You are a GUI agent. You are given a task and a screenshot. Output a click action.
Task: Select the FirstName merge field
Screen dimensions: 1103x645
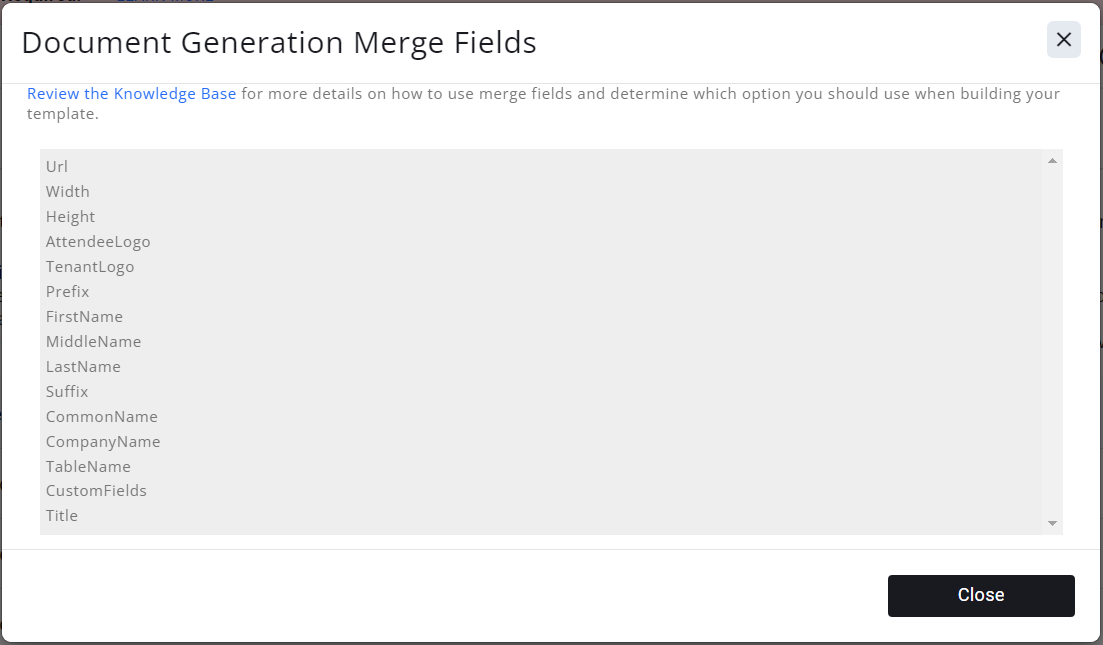pyautogui.click(x=84, y=317)
